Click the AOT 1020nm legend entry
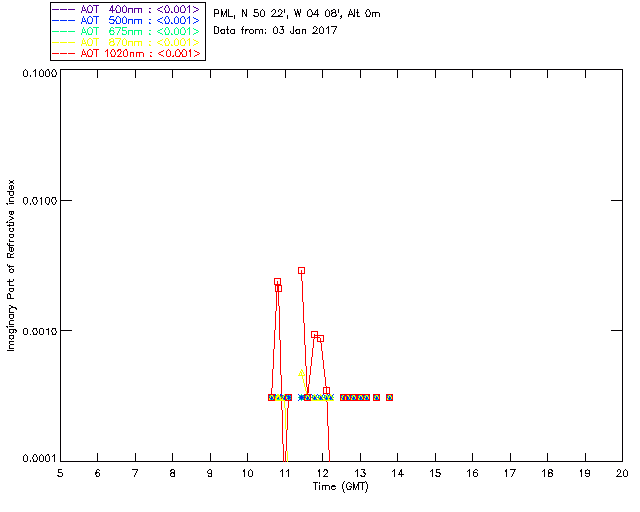Screen dimensions: 640x512 click(127, 53)
